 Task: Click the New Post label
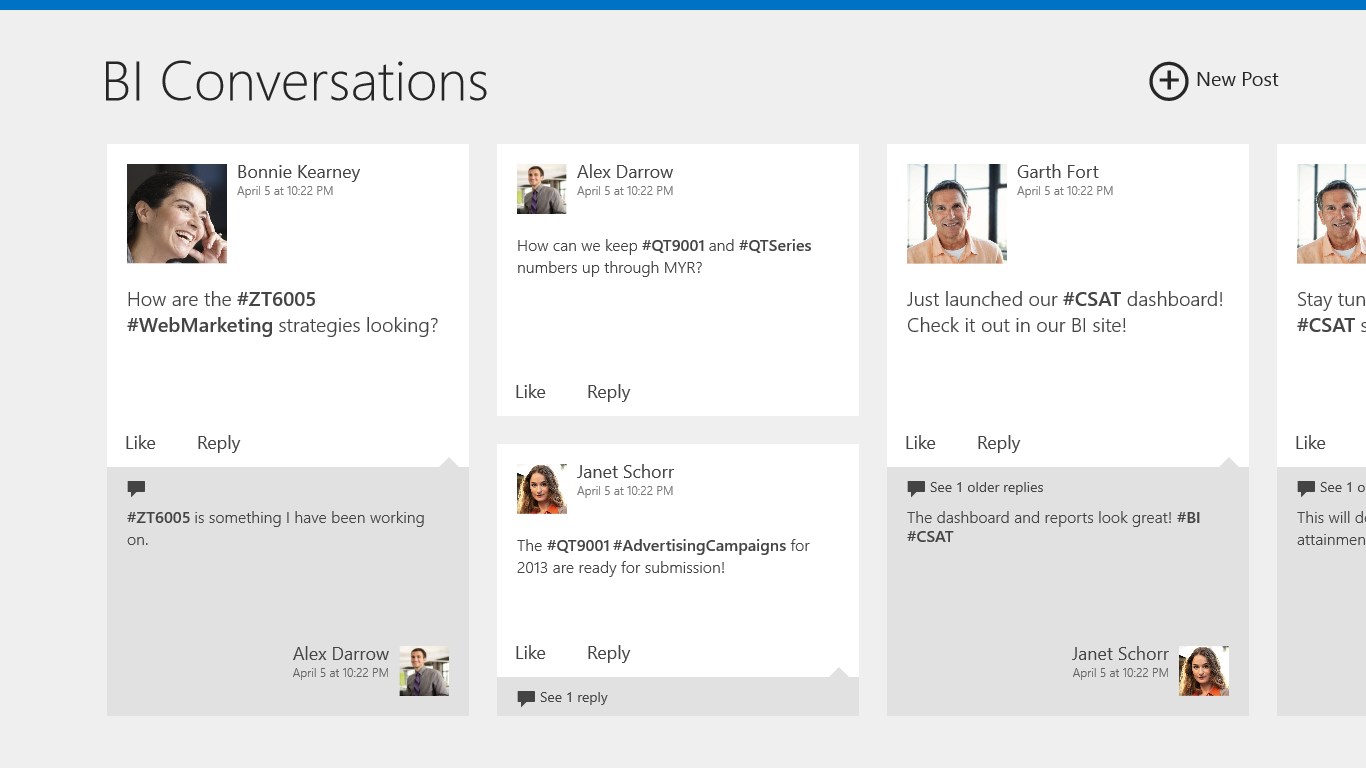[1237, 80]
